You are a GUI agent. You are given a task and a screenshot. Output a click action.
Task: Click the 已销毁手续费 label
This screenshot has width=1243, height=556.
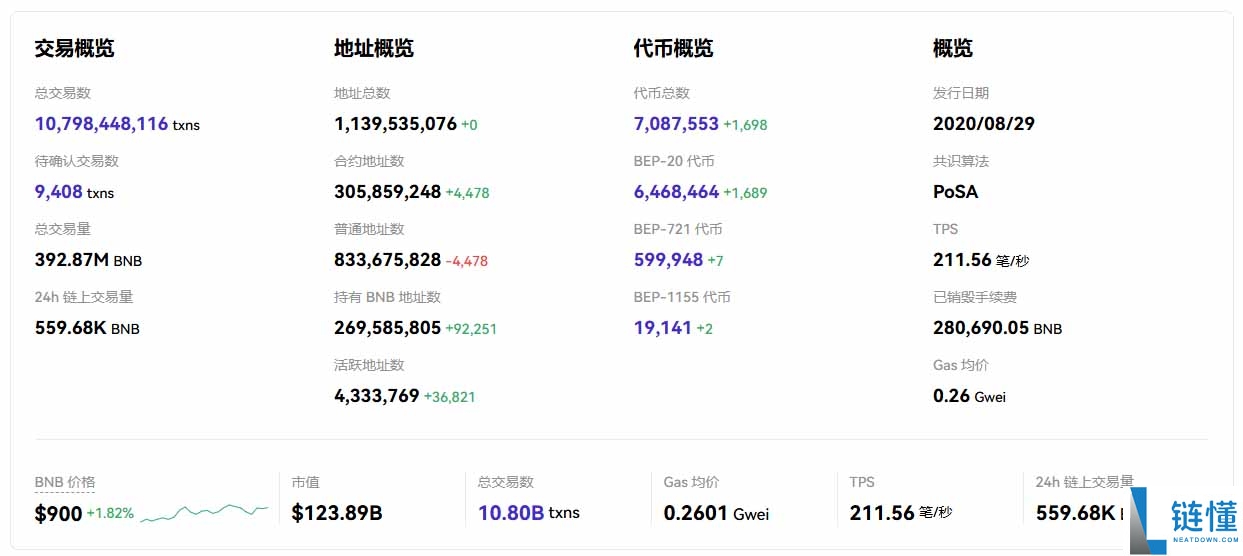click(x=975, y=297)
